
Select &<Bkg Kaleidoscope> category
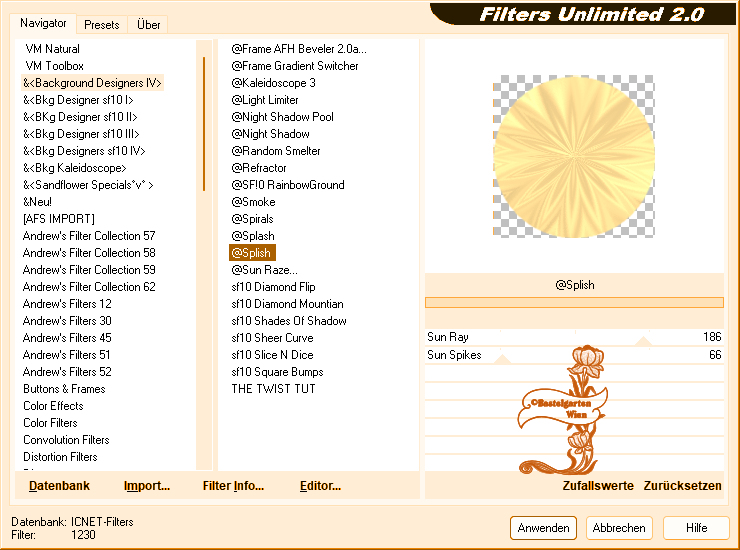click(x=75, y=168)
